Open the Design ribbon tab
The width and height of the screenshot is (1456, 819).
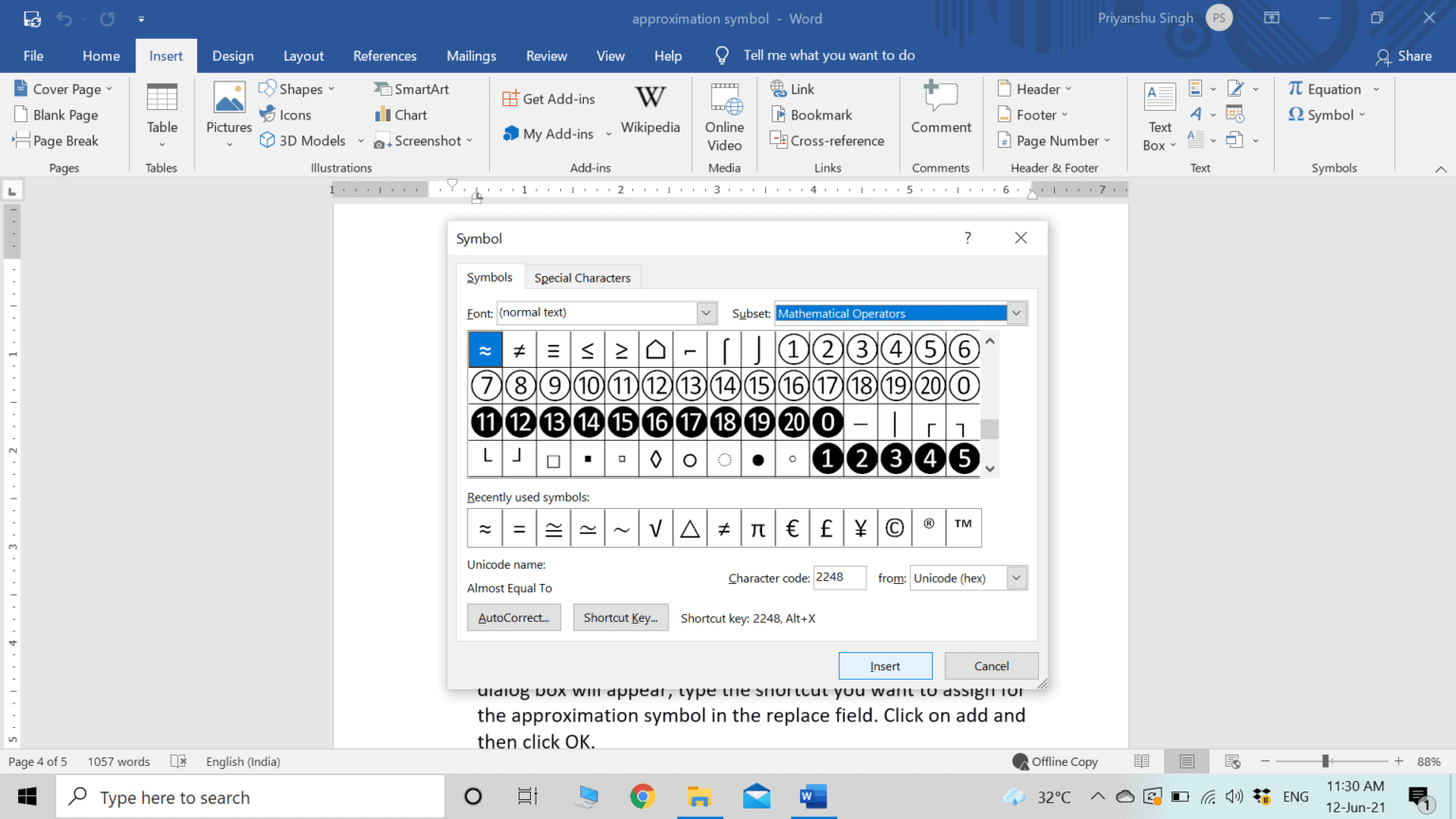(232, 55)
